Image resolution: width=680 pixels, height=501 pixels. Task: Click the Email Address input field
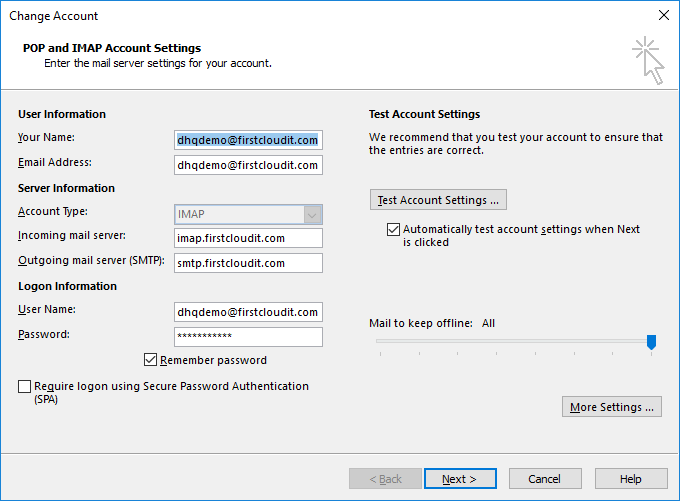point(248,165)
